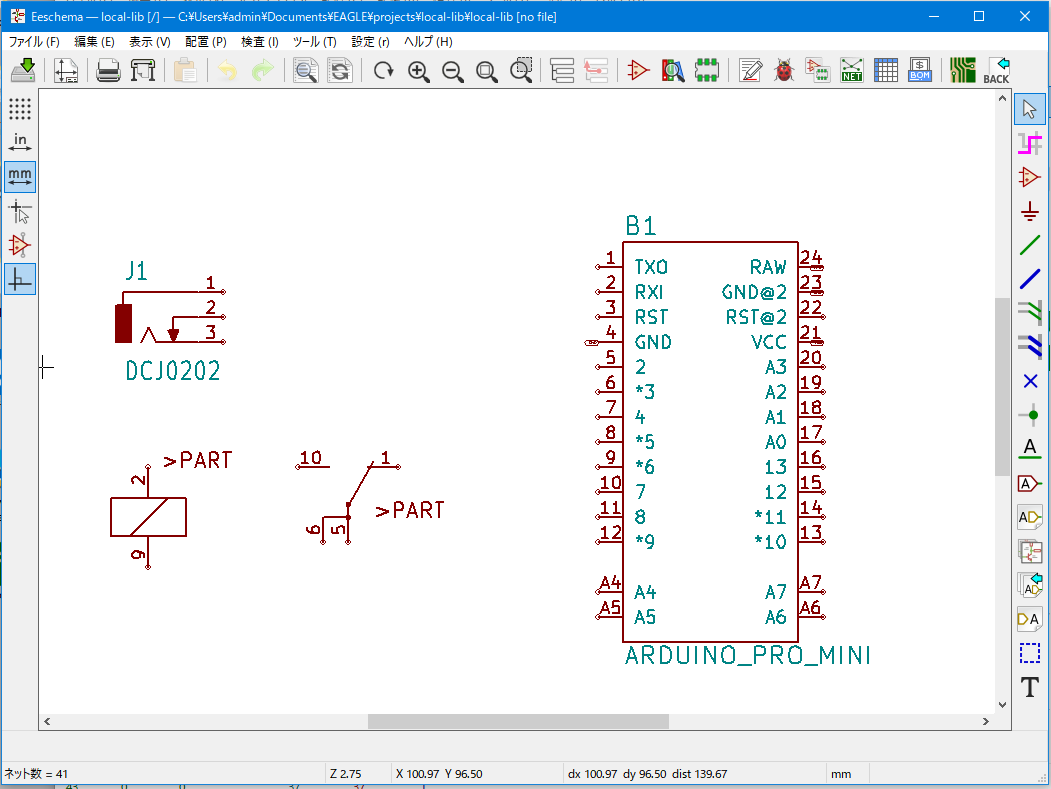Select the blue bus drawing tool
The image size is (1051, 789).
point(1030,280)
